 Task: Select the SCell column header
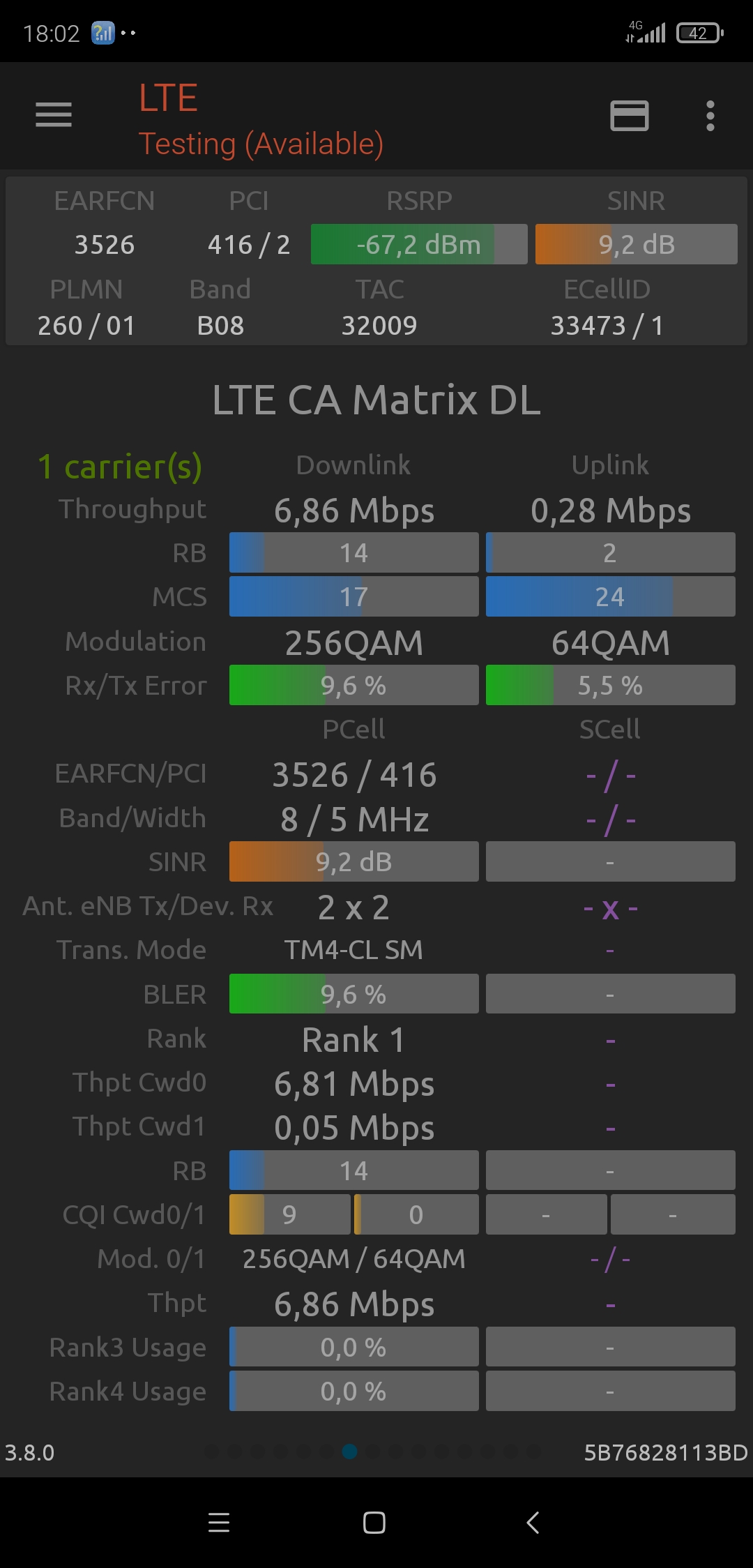tap(610, 729)
